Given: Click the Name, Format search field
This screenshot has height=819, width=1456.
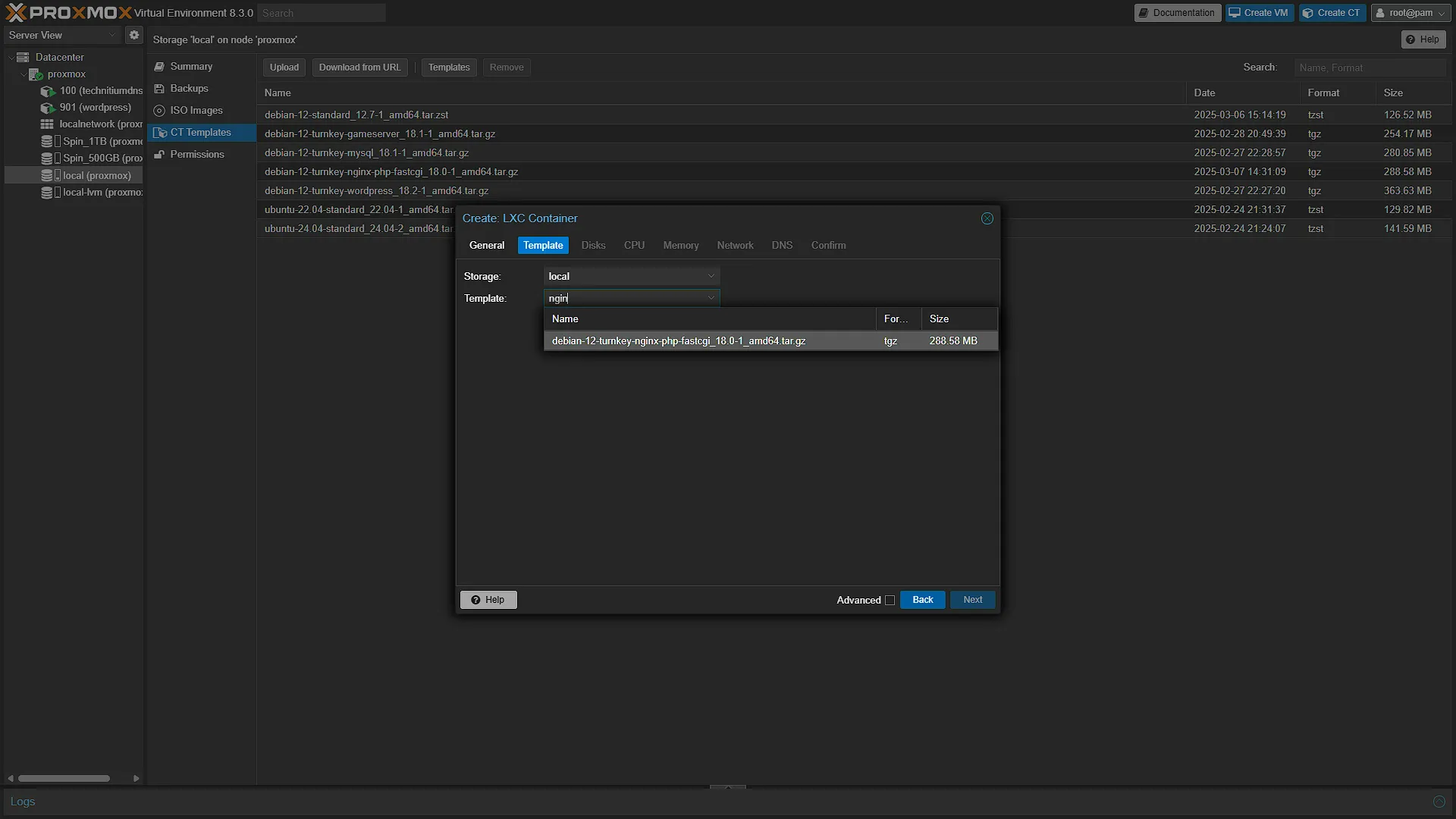Looking at the screenshot, I should (x=1370, y=67).
